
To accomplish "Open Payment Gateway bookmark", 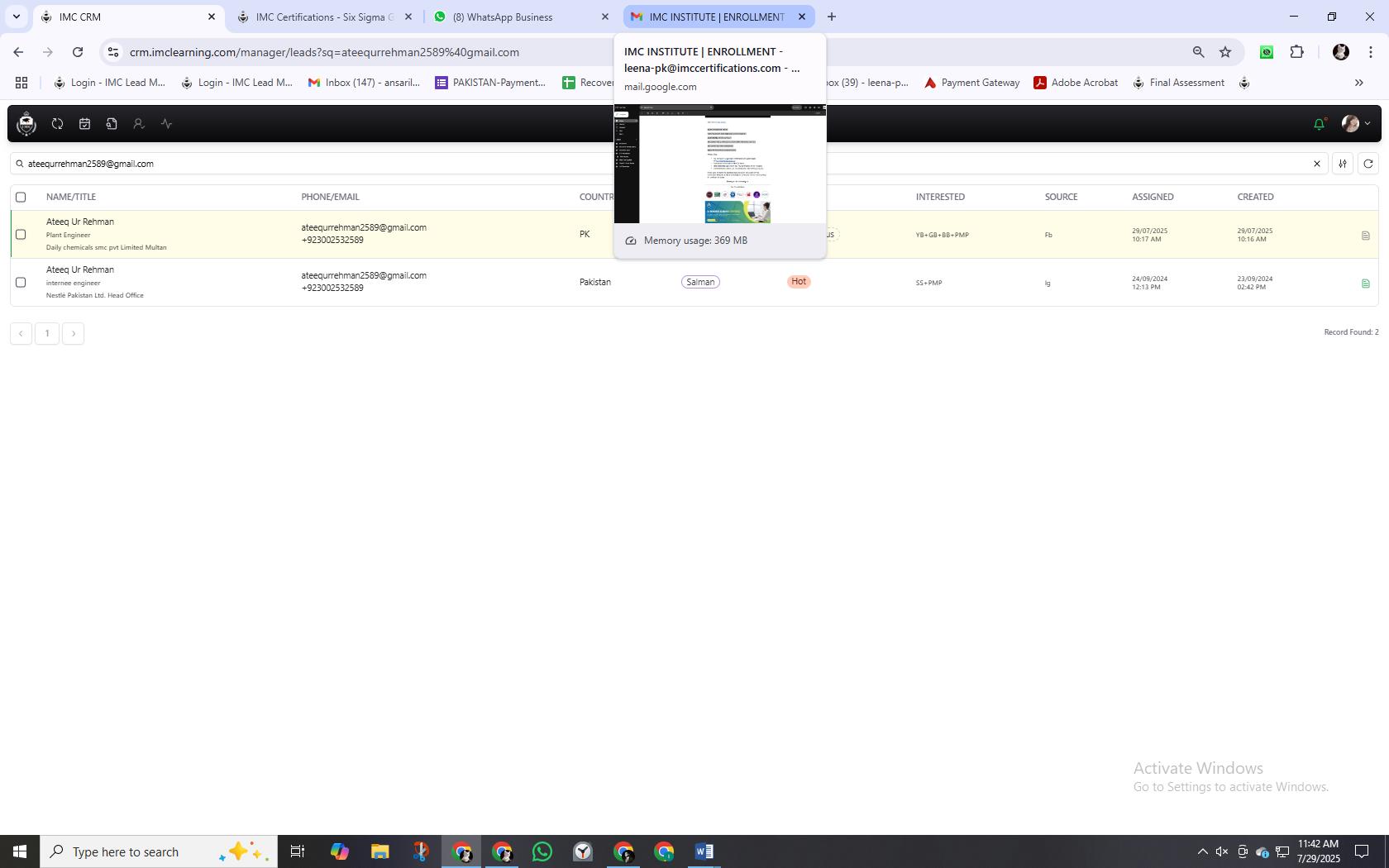I will (971, 83).
